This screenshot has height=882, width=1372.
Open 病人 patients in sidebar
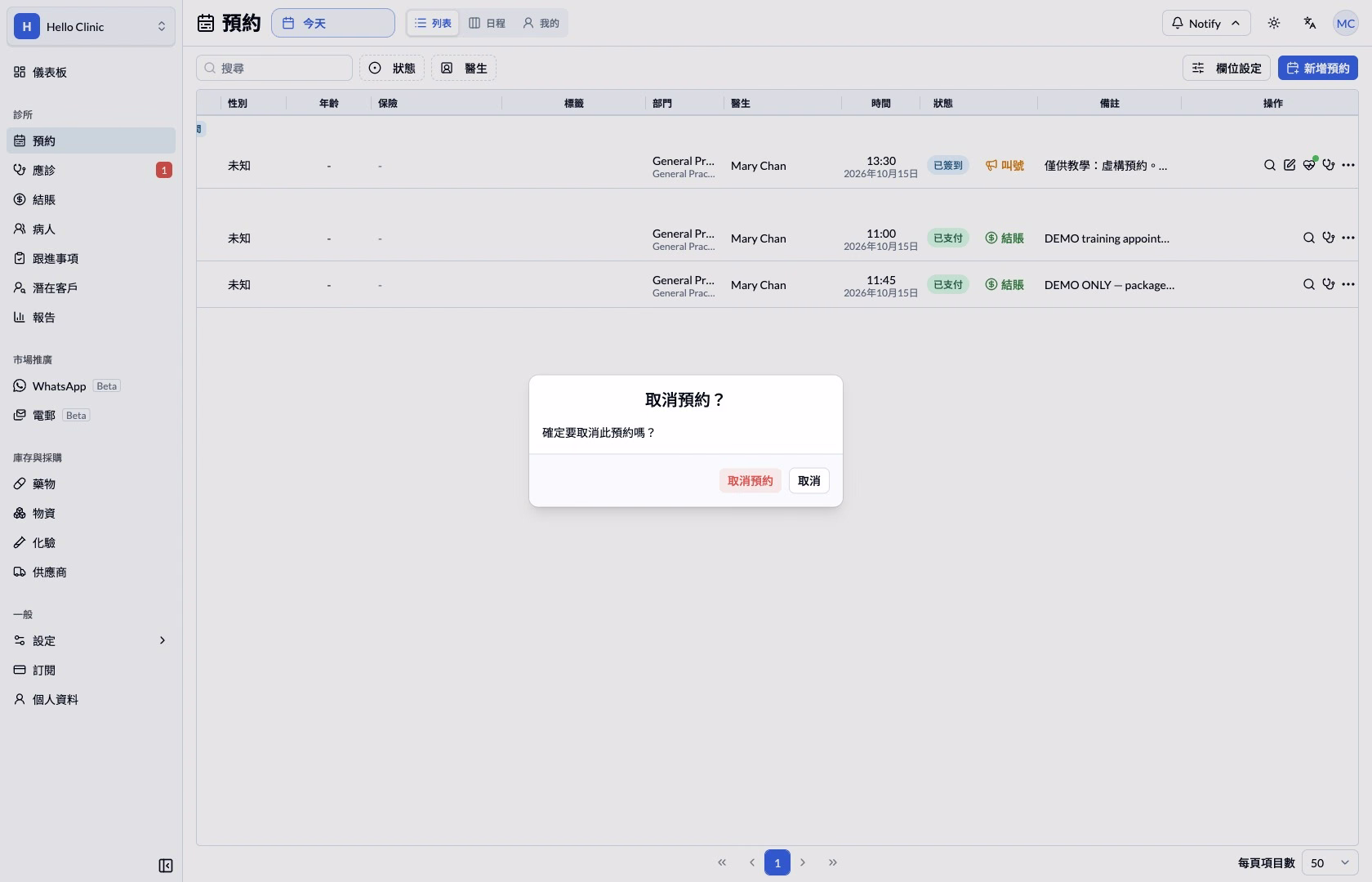coord(91,229)
